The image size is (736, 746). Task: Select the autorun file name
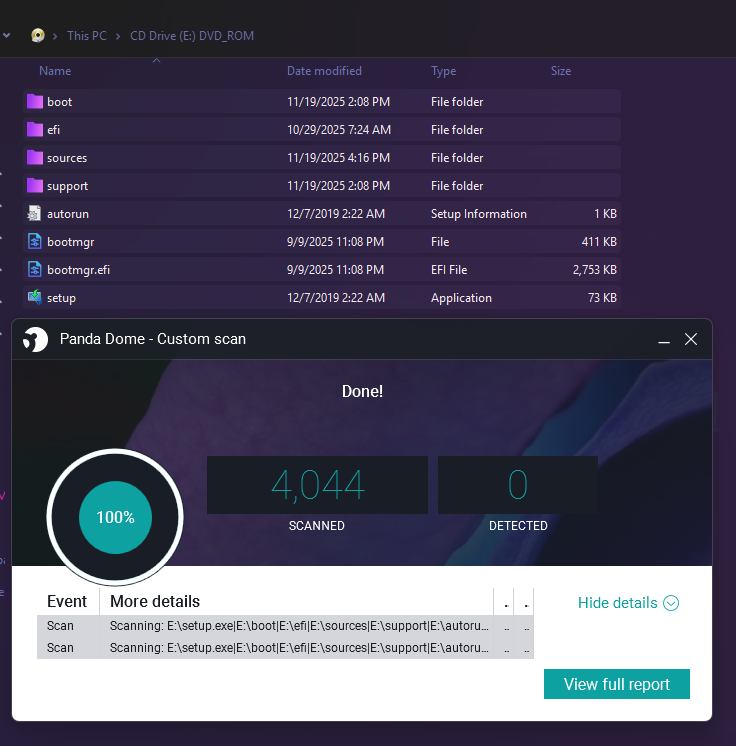[x=68, y=214]
